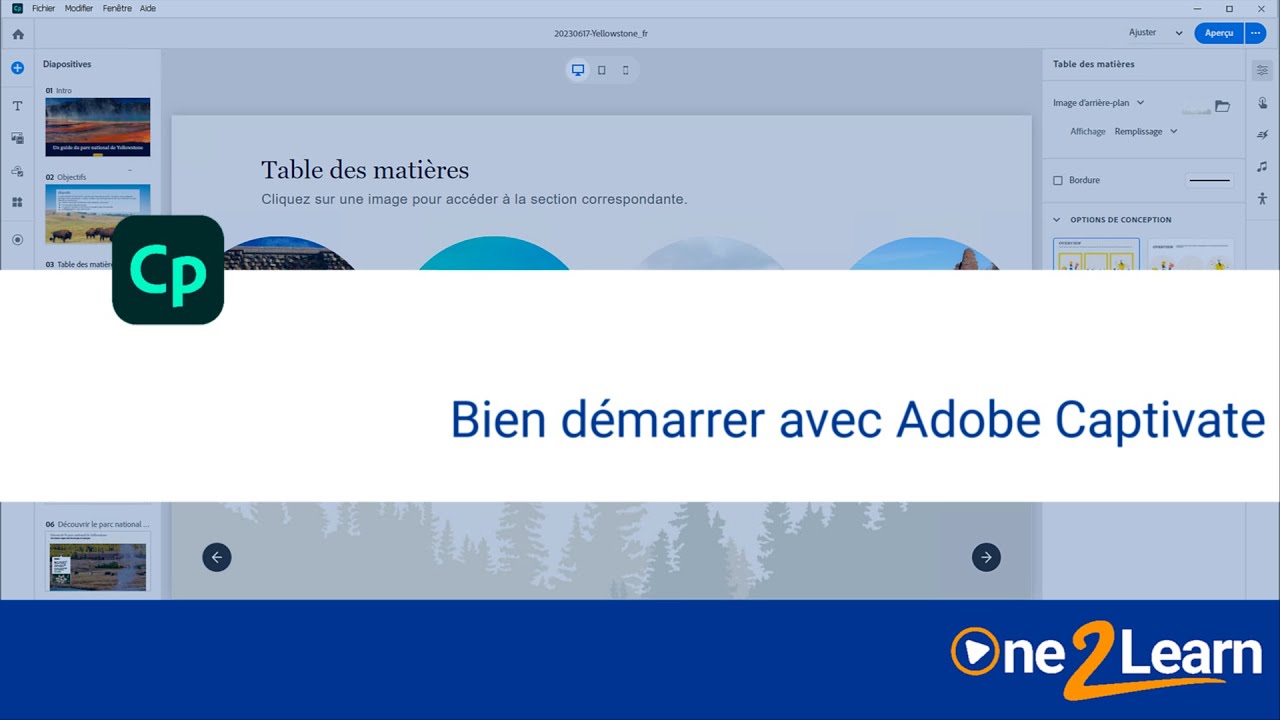Open the Fichier menu
This screenshot has height=720, width=1280.
[44, 8]
